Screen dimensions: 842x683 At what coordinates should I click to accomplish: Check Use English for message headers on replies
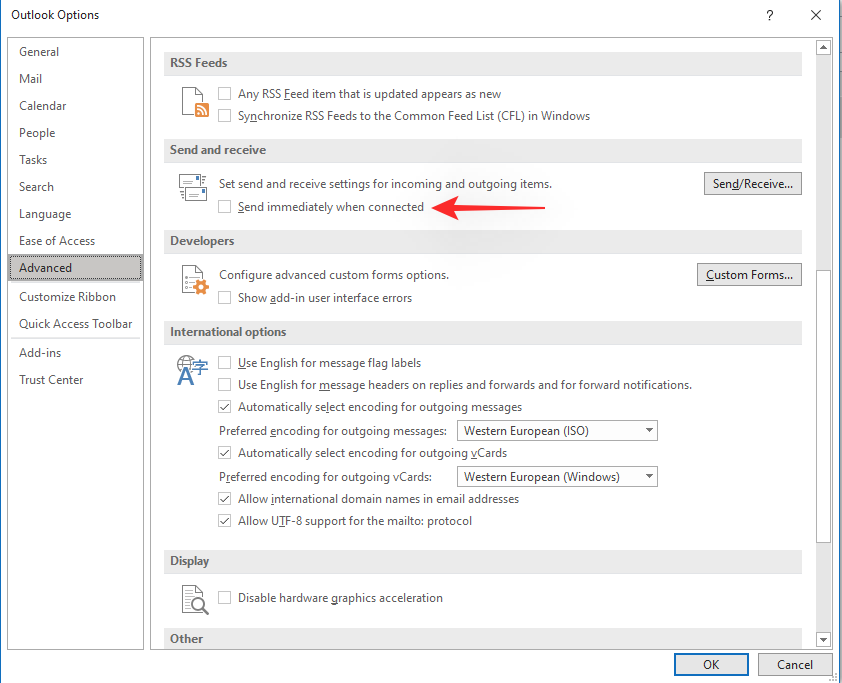(224, 384)
